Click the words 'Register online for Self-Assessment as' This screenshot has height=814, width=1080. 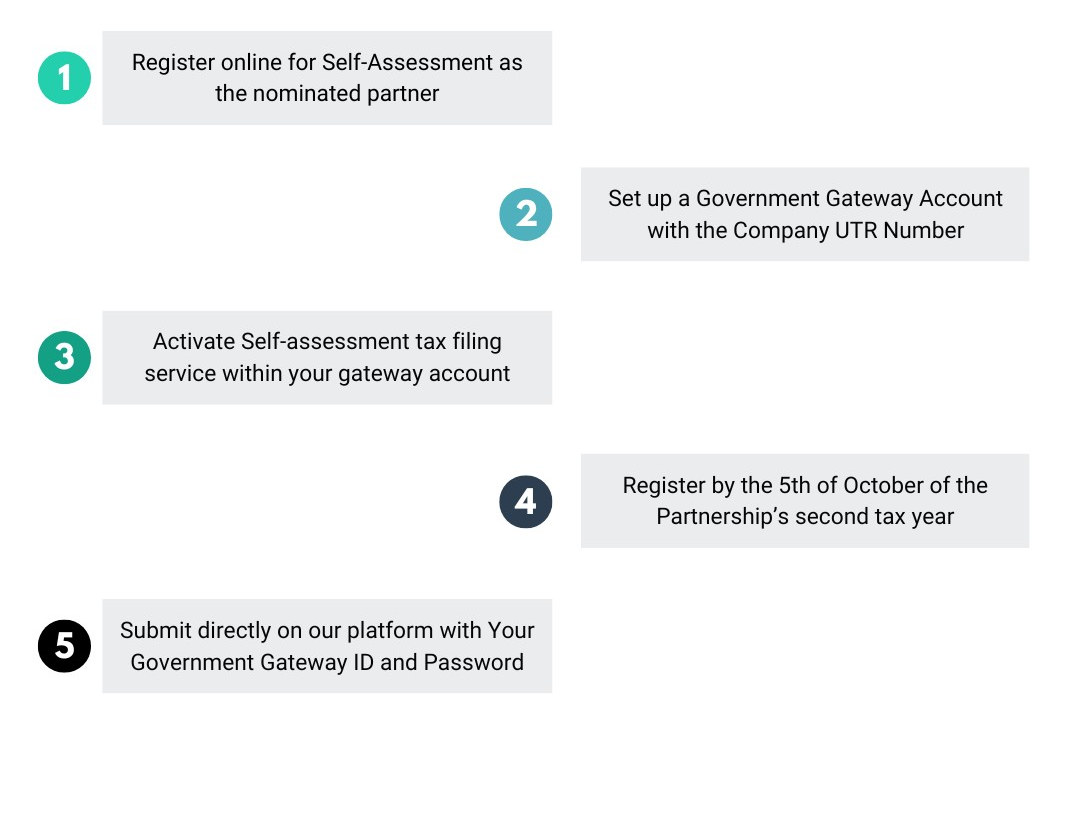[x=327, y=62]
